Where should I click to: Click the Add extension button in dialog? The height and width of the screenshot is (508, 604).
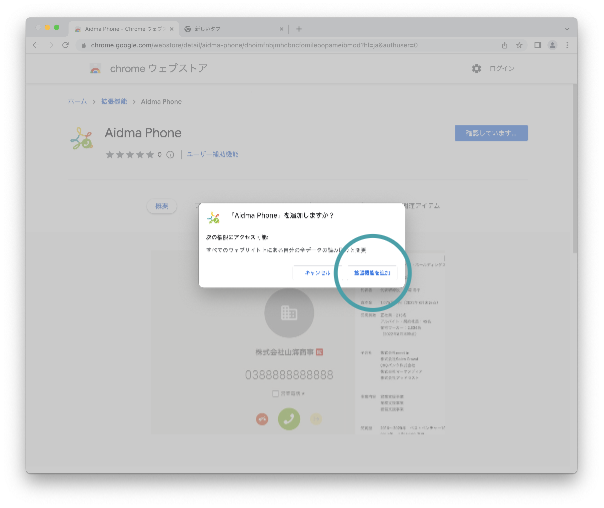(x=372, y=273)
